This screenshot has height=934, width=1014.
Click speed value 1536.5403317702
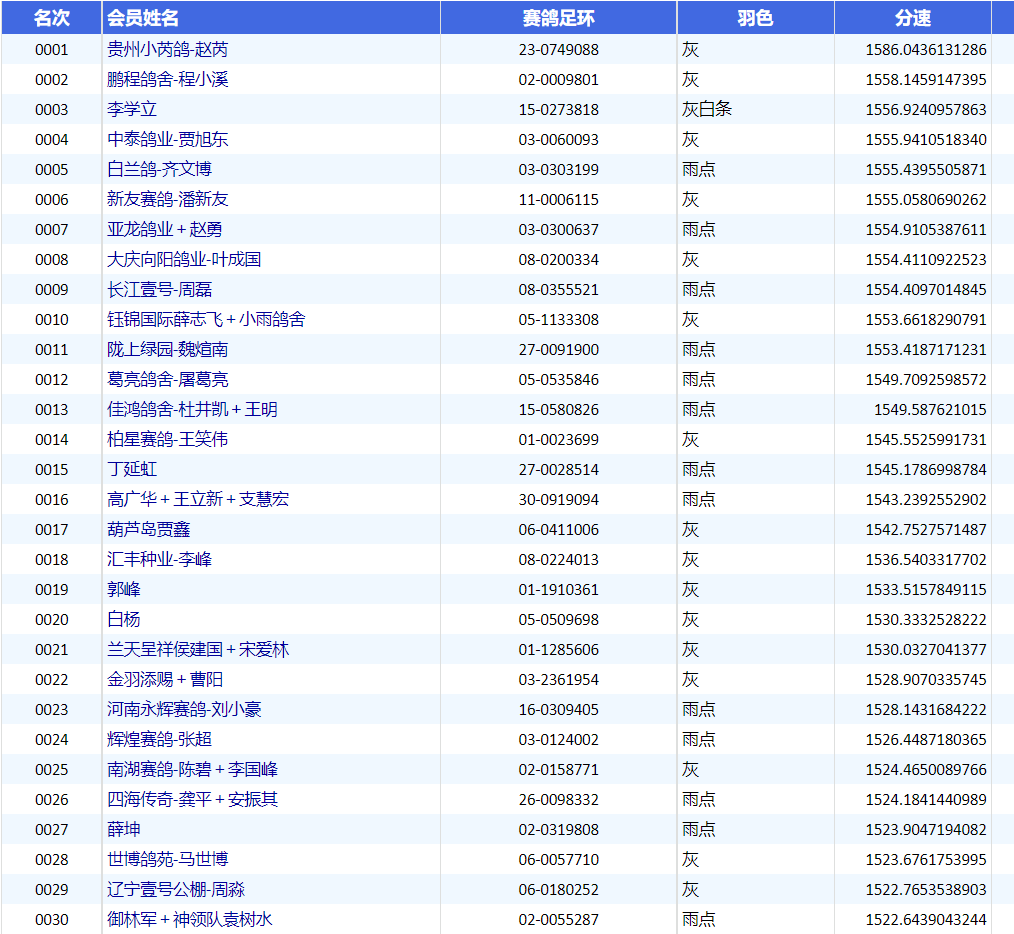click(x=926, y=559)
